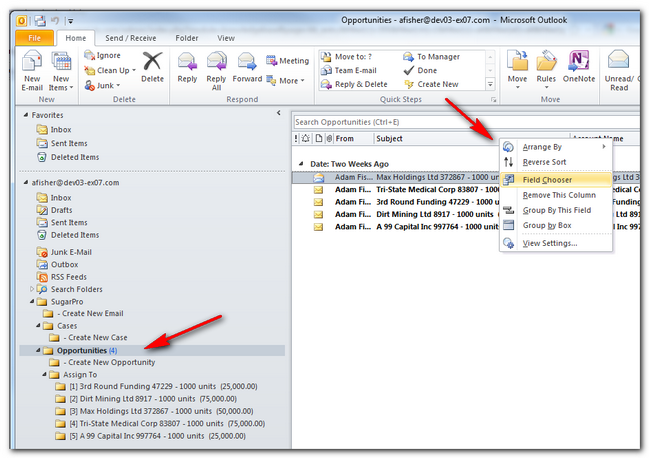Click the Meeting reply button
The width and height of the screenshot is (649, 458).
[x=288, y=61]
